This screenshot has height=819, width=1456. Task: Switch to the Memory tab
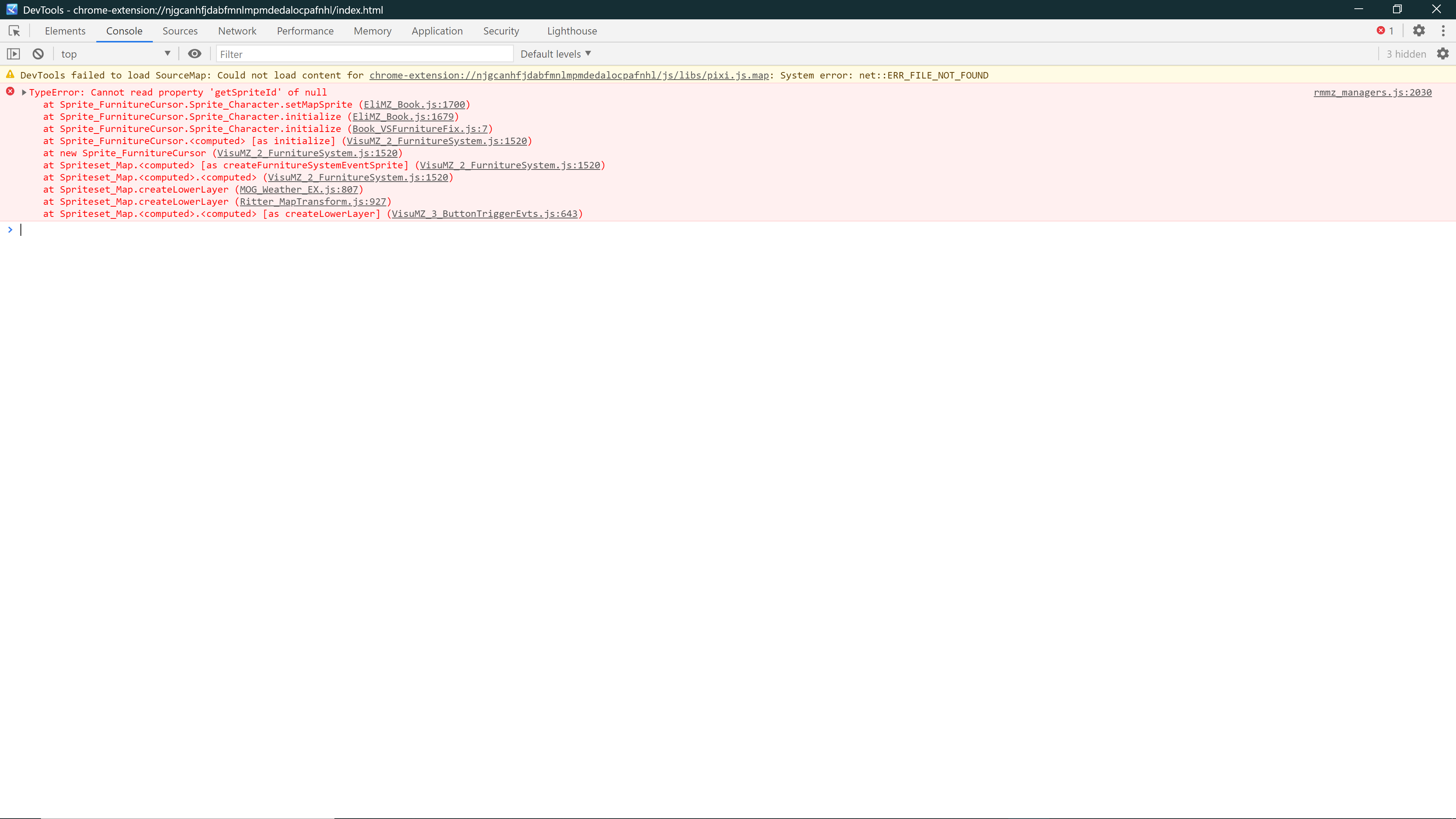[x=372, y=31]
